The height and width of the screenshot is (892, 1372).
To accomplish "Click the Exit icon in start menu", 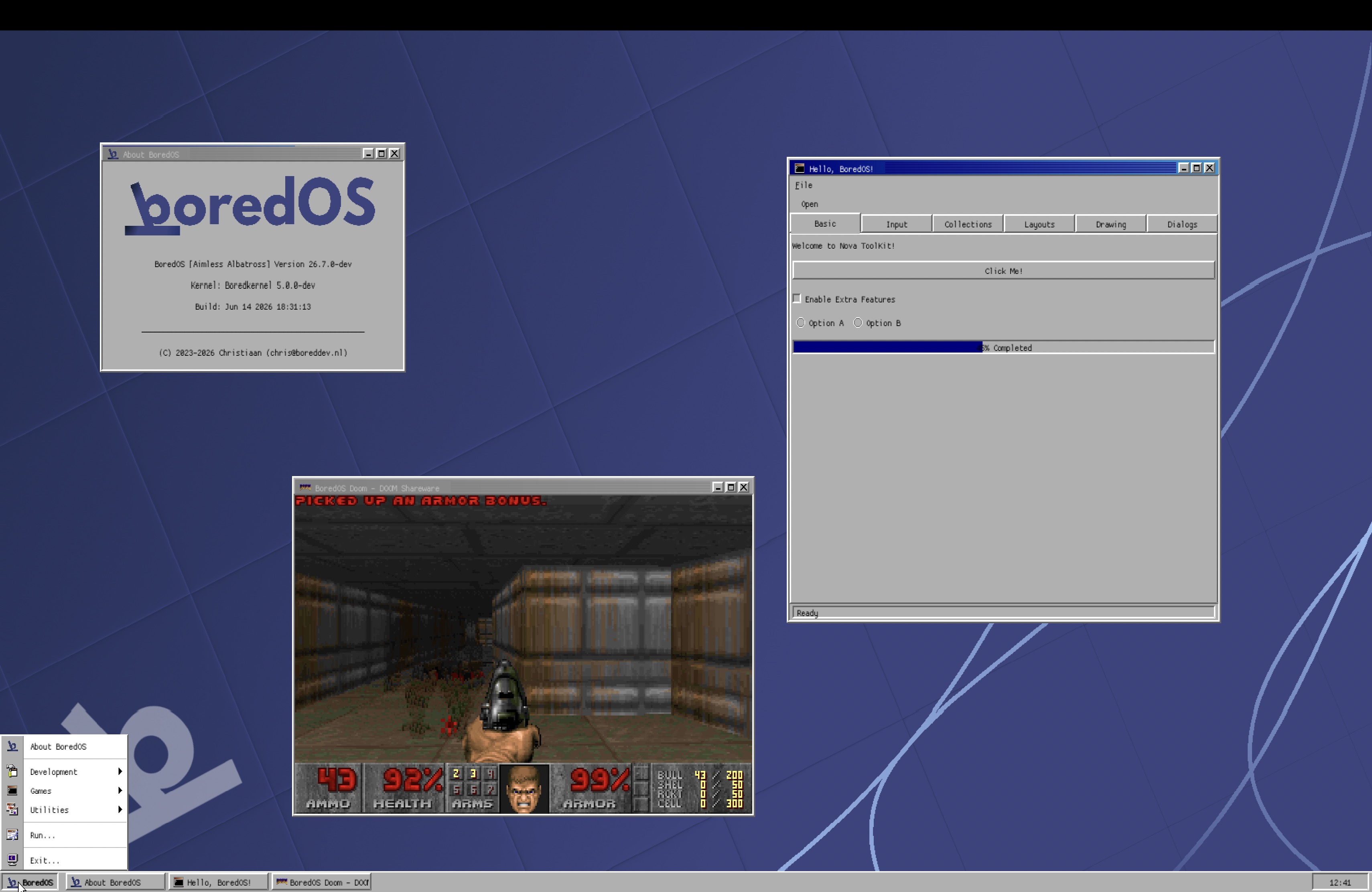I will tap(12, 860).
